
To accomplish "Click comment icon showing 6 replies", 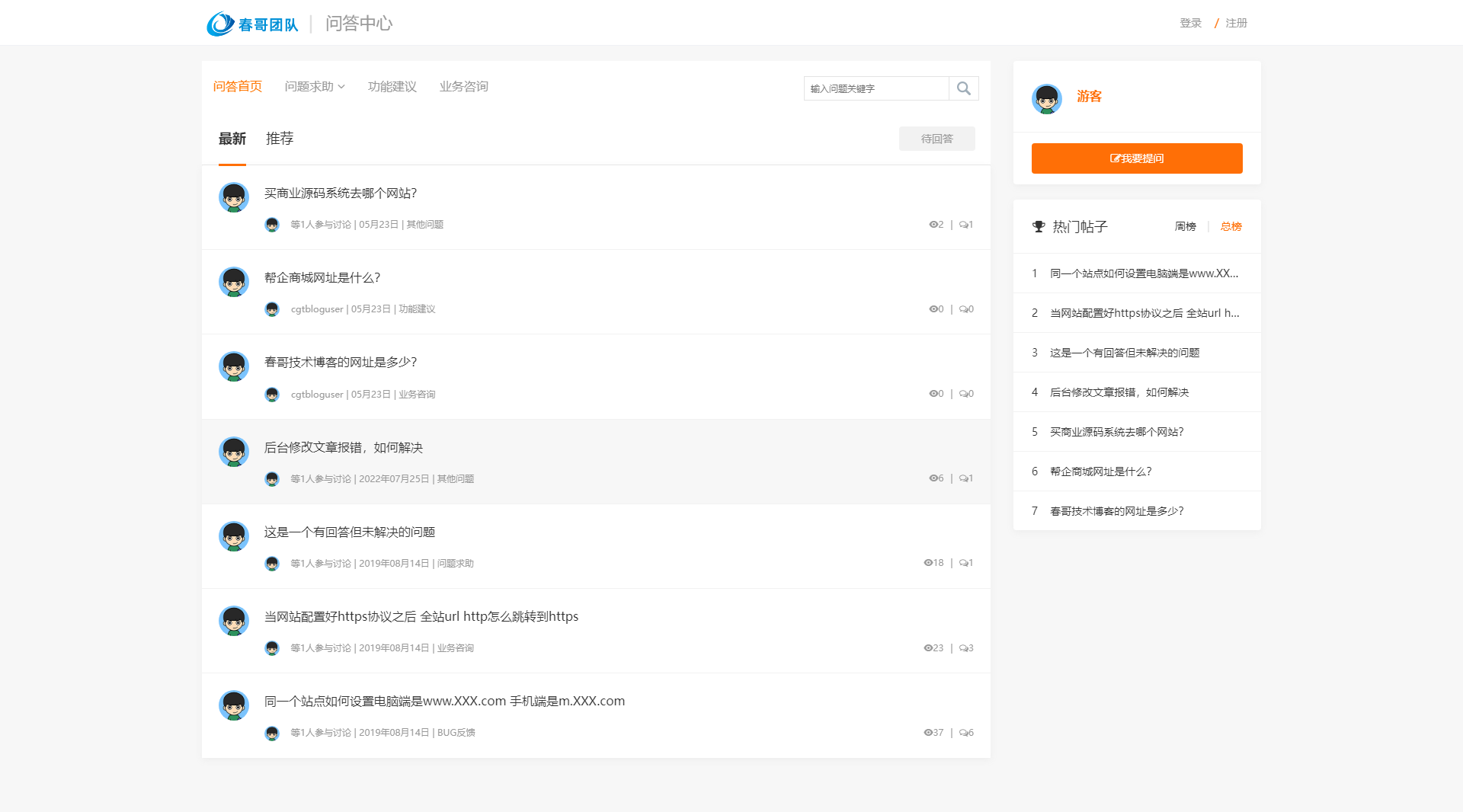I will coord(963,733).
